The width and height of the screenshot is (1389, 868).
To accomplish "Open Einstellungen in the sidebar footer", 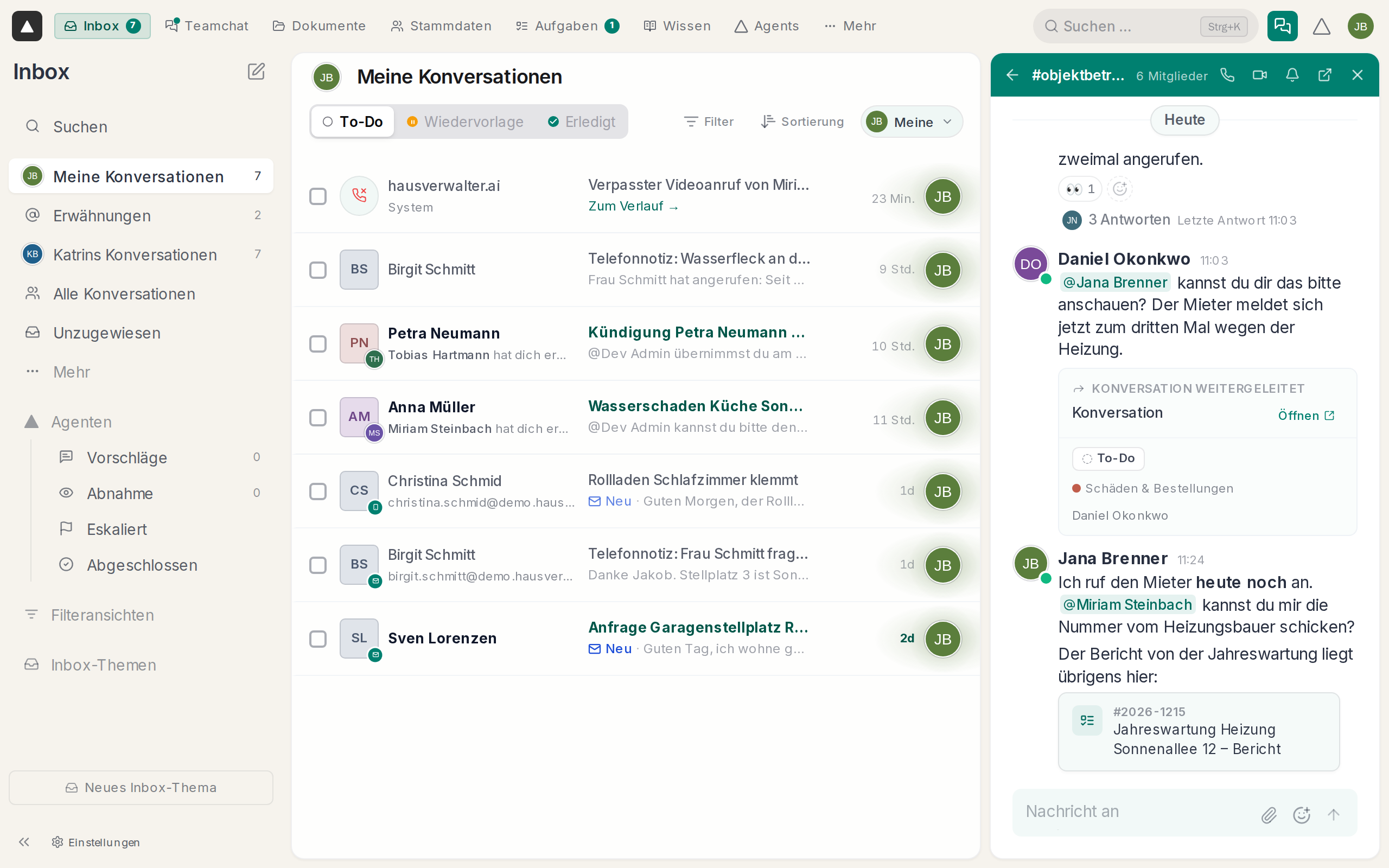I will (x=96, y=842).
